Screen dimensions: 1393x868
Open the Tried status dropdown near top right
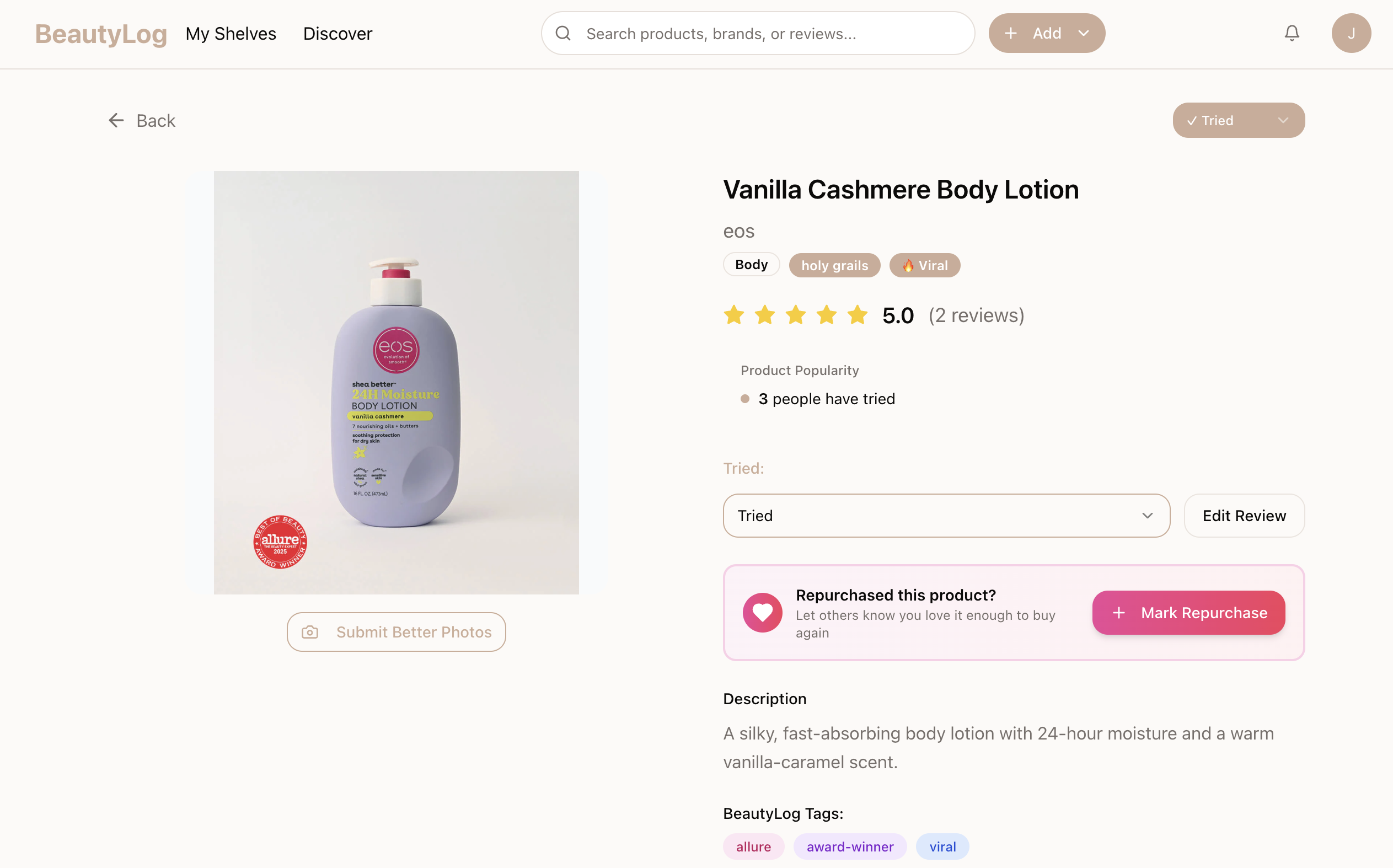[1238, 120]
